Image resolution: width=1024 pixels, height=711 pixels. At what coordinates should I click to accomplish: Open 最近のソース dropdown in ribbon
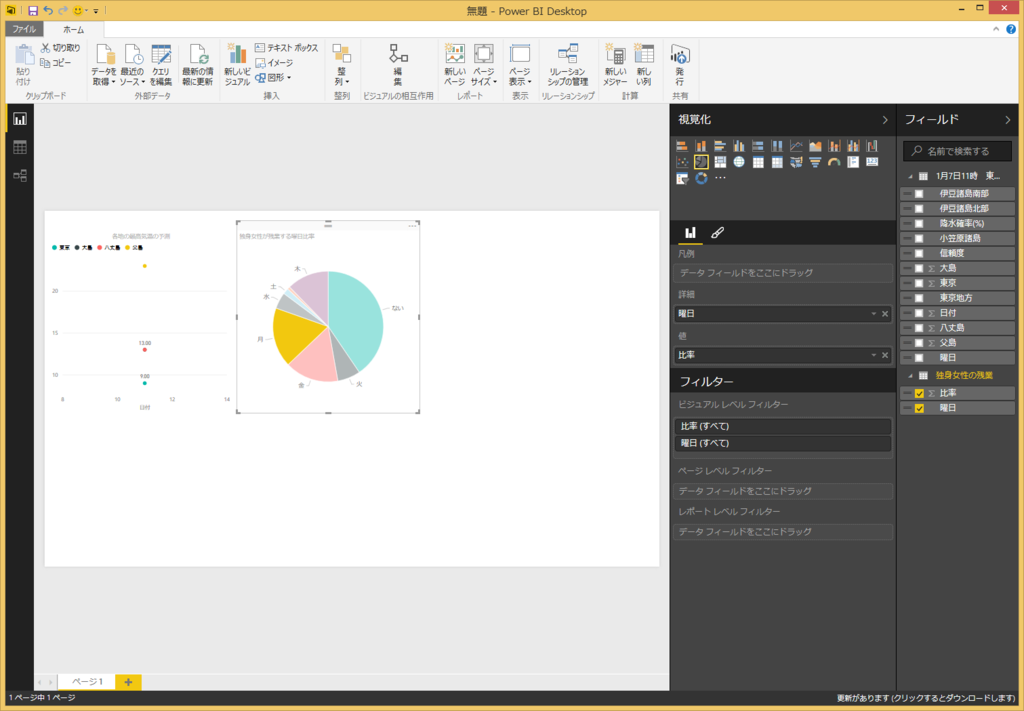(x=133, y=65)
